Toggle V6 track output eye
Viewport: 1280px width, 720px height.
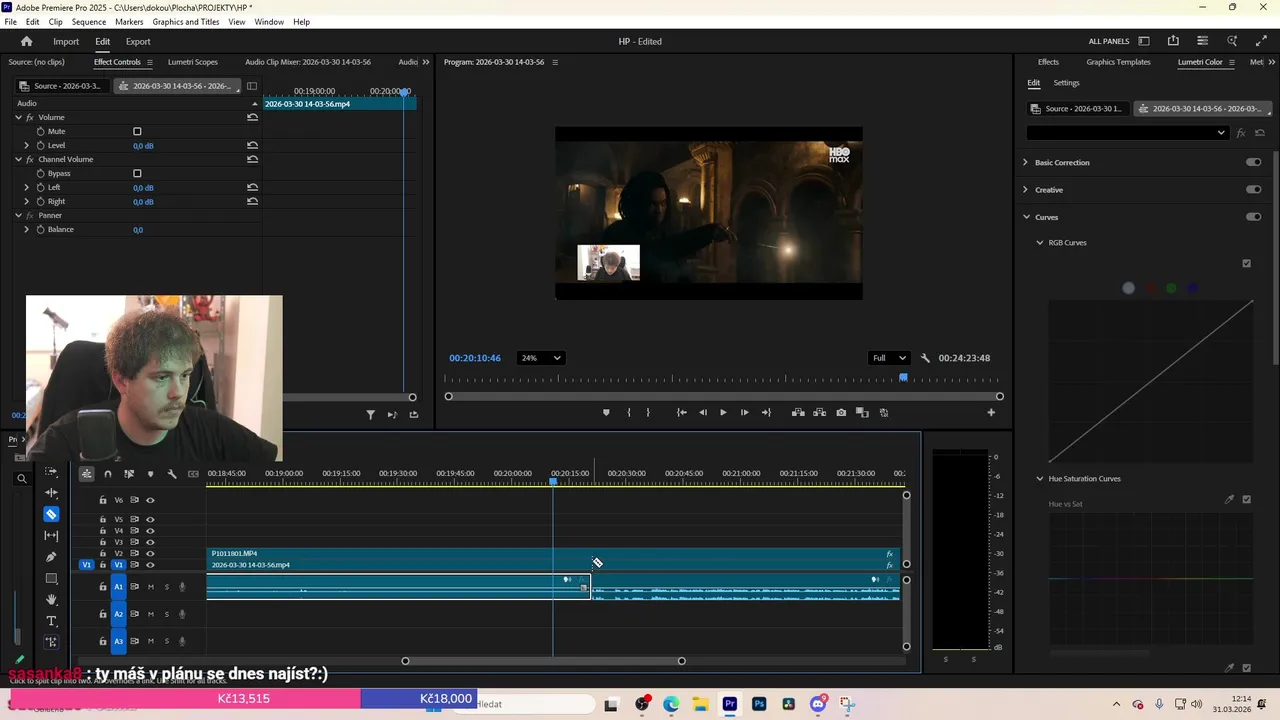(150, 500)
